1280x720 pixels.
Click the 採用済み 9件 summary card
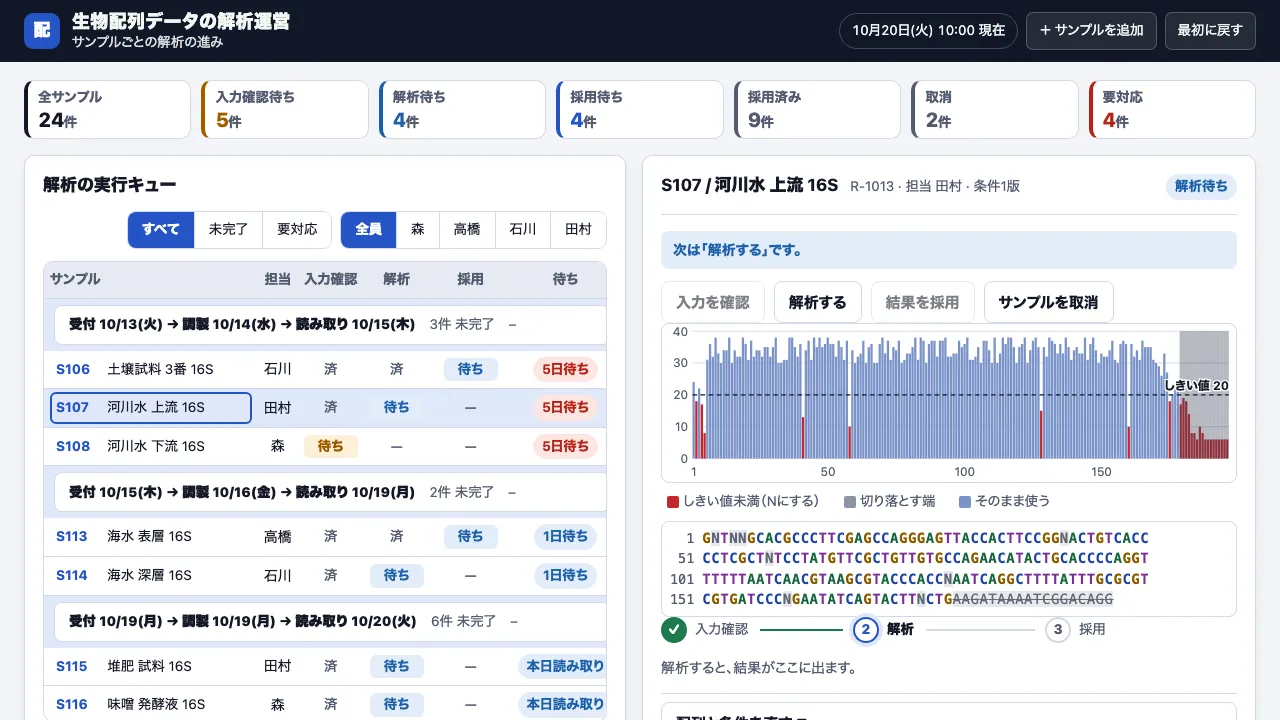(x=817, y=109)
